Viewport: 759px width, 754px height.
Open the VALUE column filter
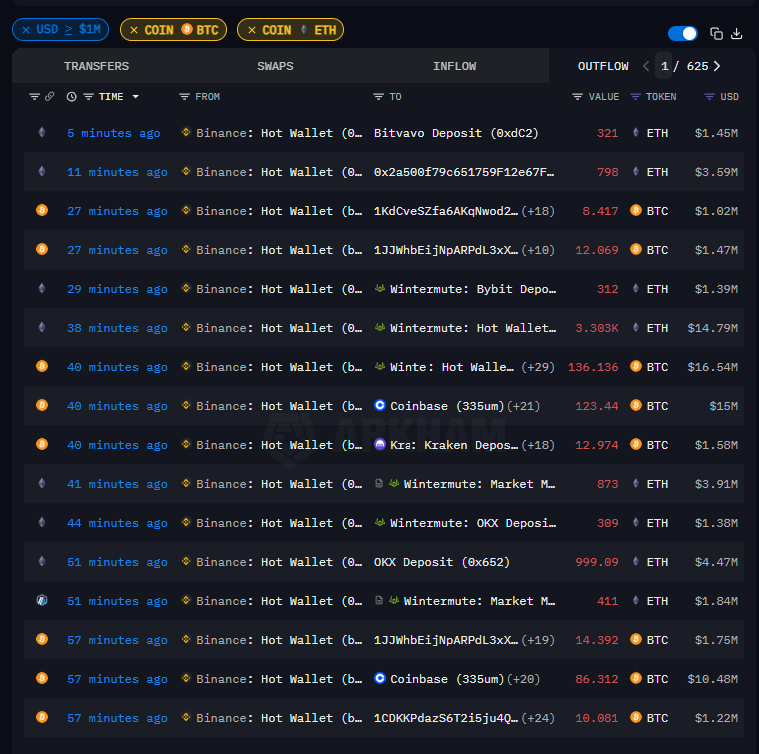pos(577,97)
